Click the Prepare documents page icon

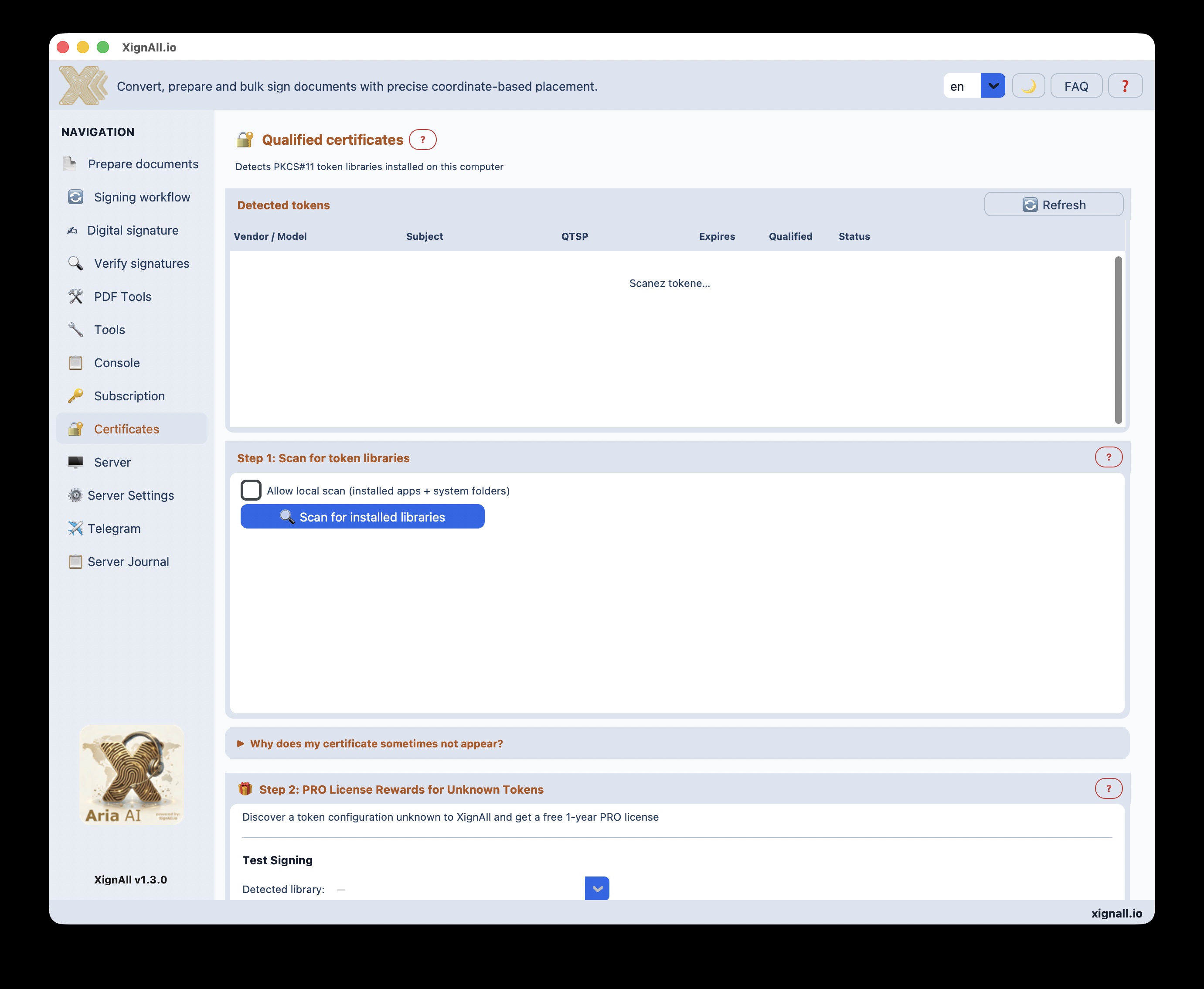(x=70, y=164)
